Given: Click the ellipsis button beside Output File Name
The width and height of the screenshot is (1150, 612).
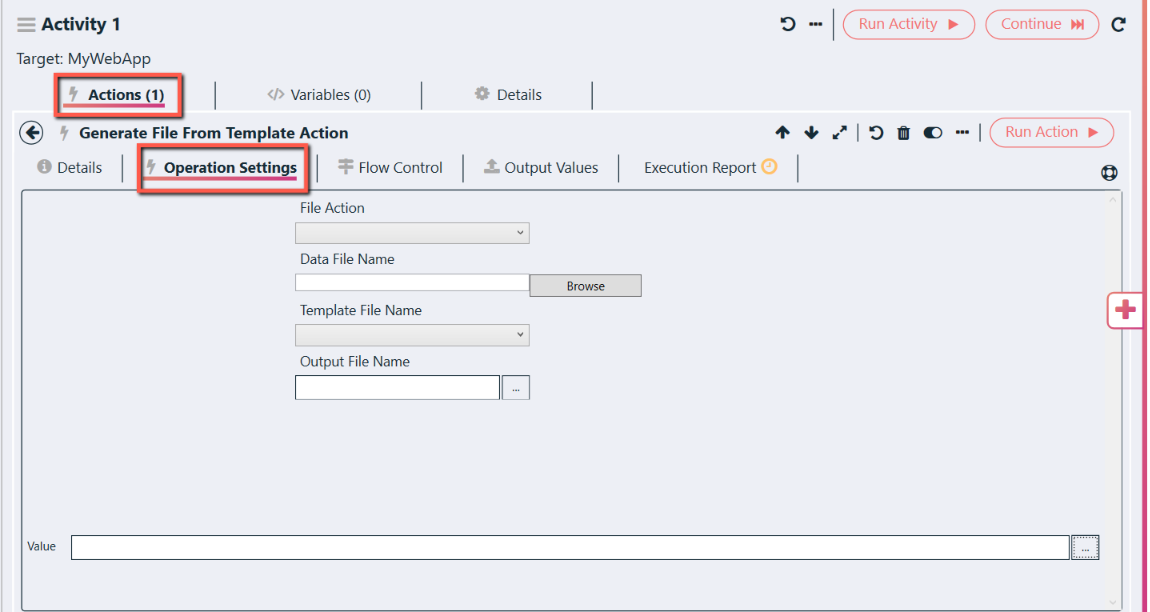Looking at the screenshot, I should [x=516, y=387].
